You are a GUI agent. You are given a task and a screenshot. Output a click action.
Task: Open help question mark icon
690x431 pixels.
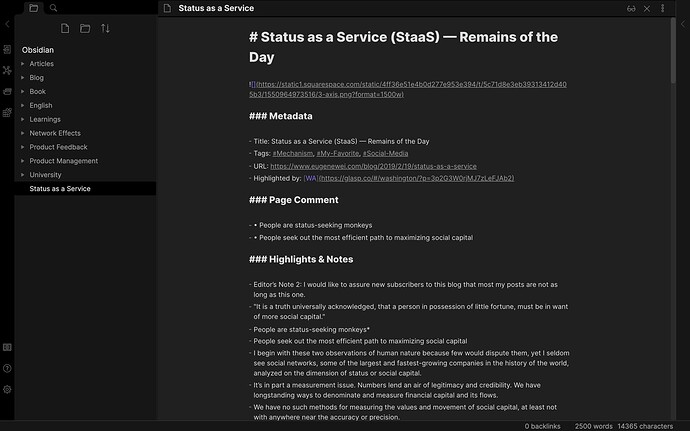point(7,368)
